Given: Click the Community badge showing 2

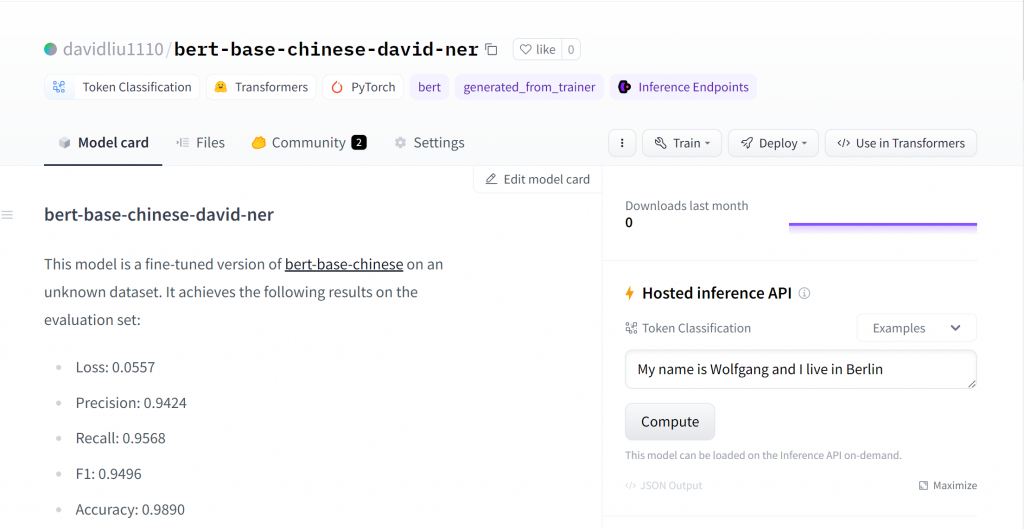Looking at the screenshot, I should [x=359, y=142].
